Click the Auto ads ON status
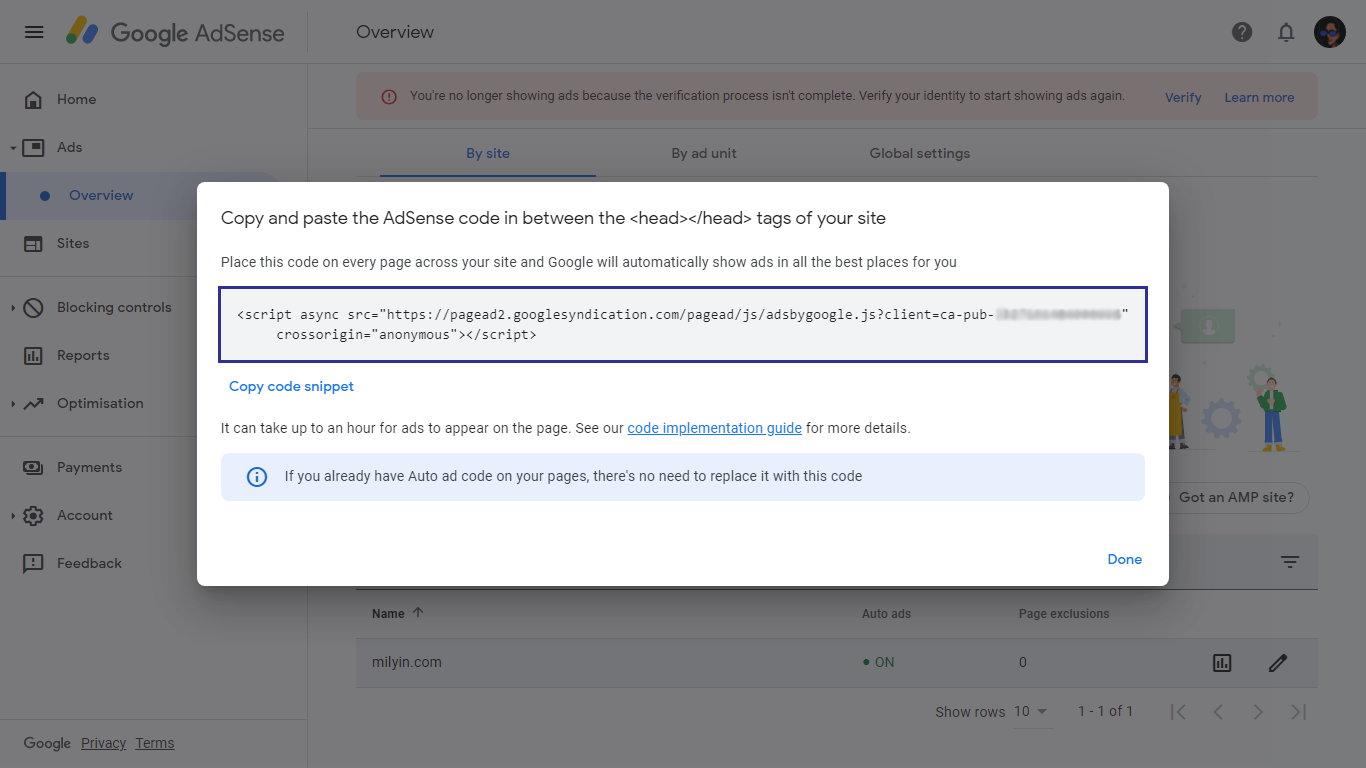 (878, 662)
